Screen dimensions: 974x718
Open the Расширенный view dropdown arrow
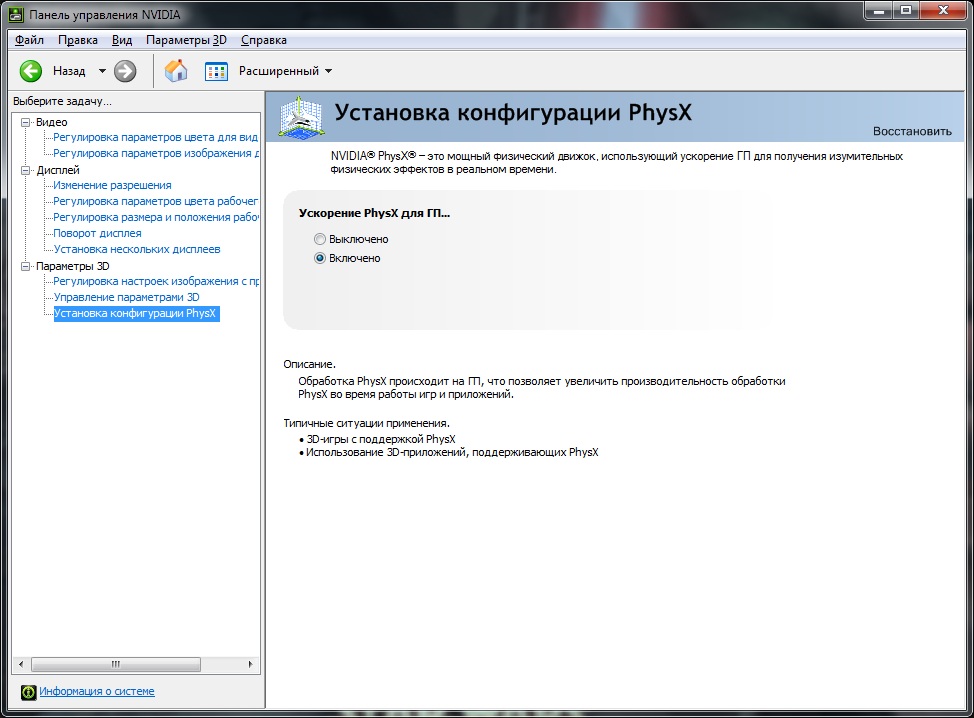[329, 71]
